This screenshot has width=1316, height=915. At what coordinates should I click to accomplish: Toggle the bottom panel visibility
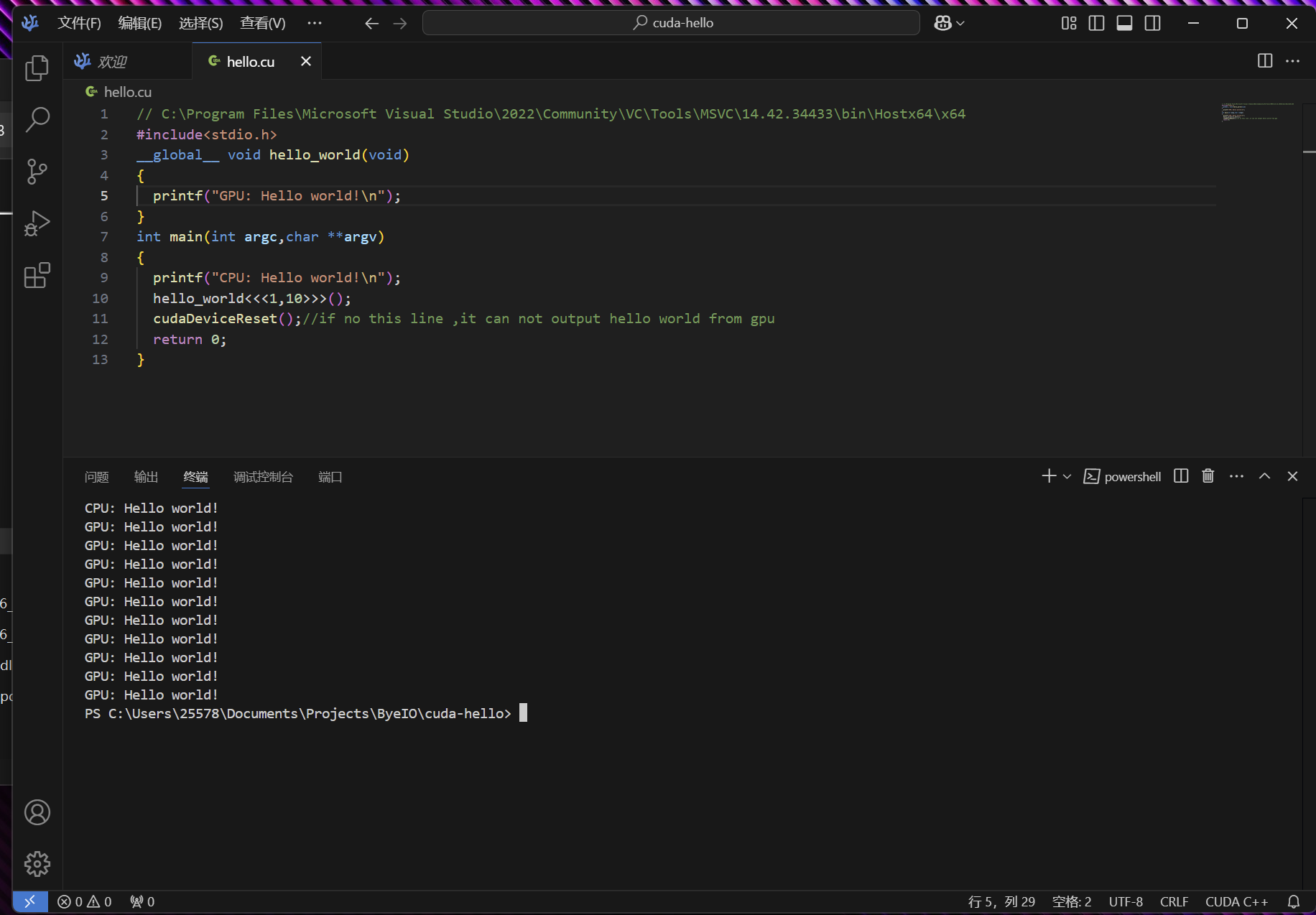click(1125, 24)
